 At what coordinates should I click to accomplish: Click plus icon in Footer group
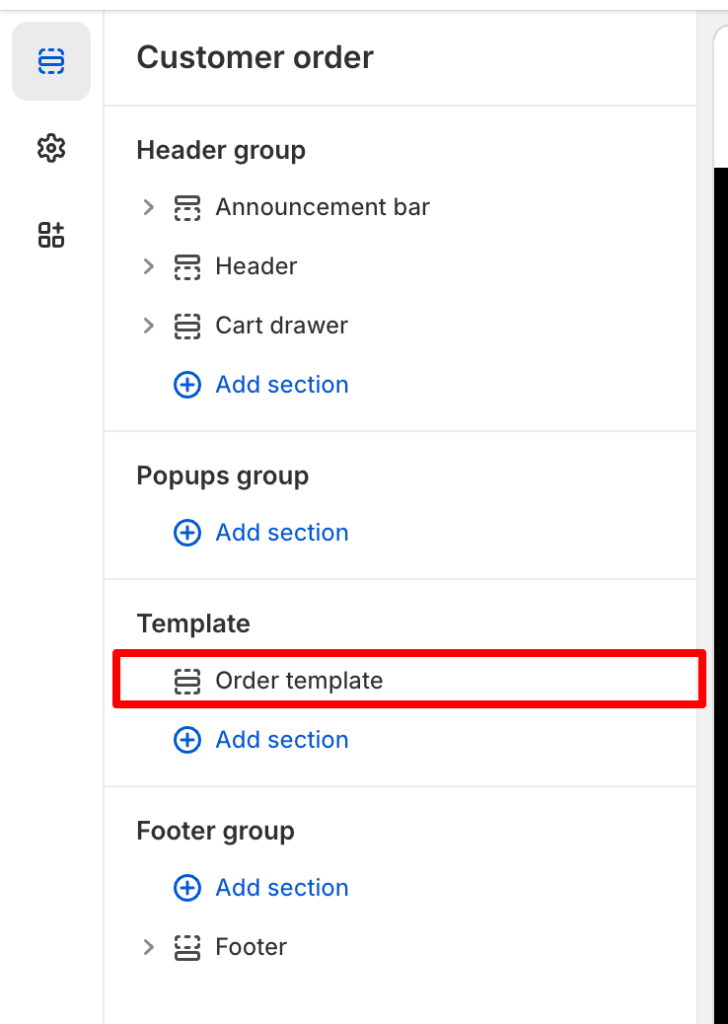tap(187, 888)
